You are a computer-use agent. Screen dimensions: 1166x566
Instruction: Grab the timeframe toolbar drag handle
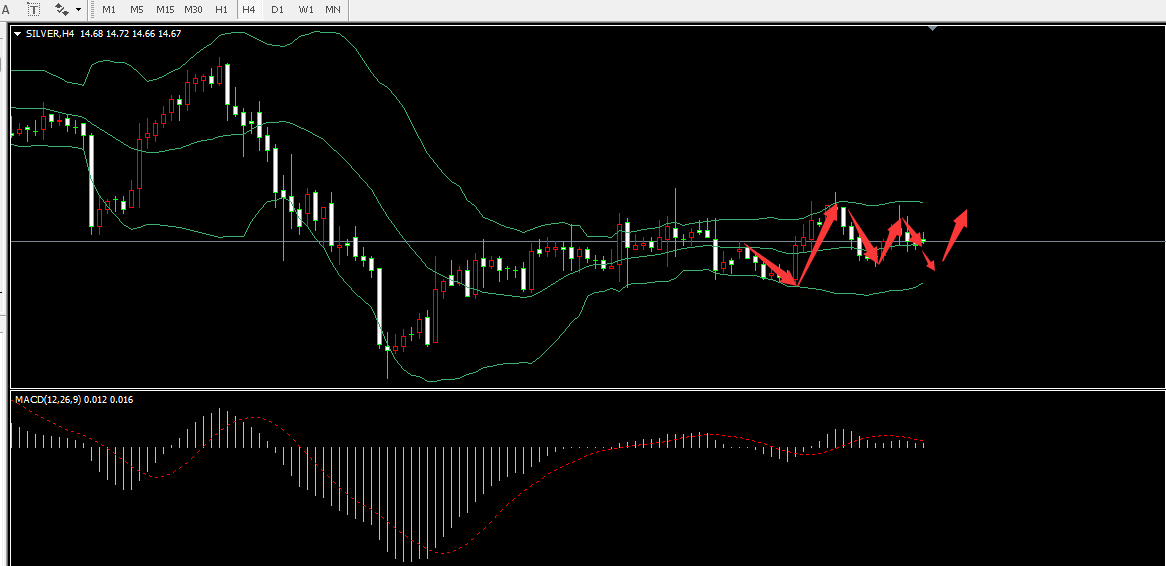[x=93, y=9]
